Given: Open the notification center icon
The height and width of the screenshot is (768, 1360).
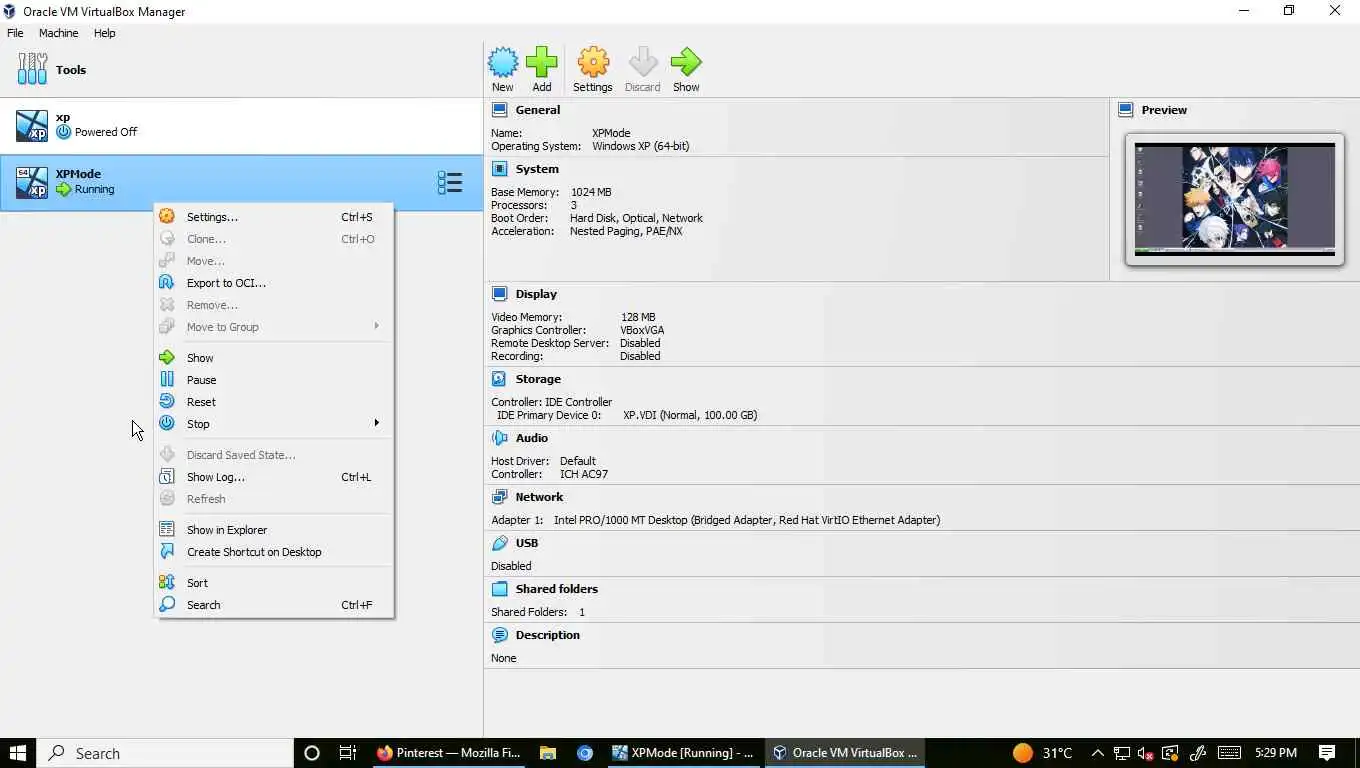Looking at the screenshot, I should point(1327,753).
